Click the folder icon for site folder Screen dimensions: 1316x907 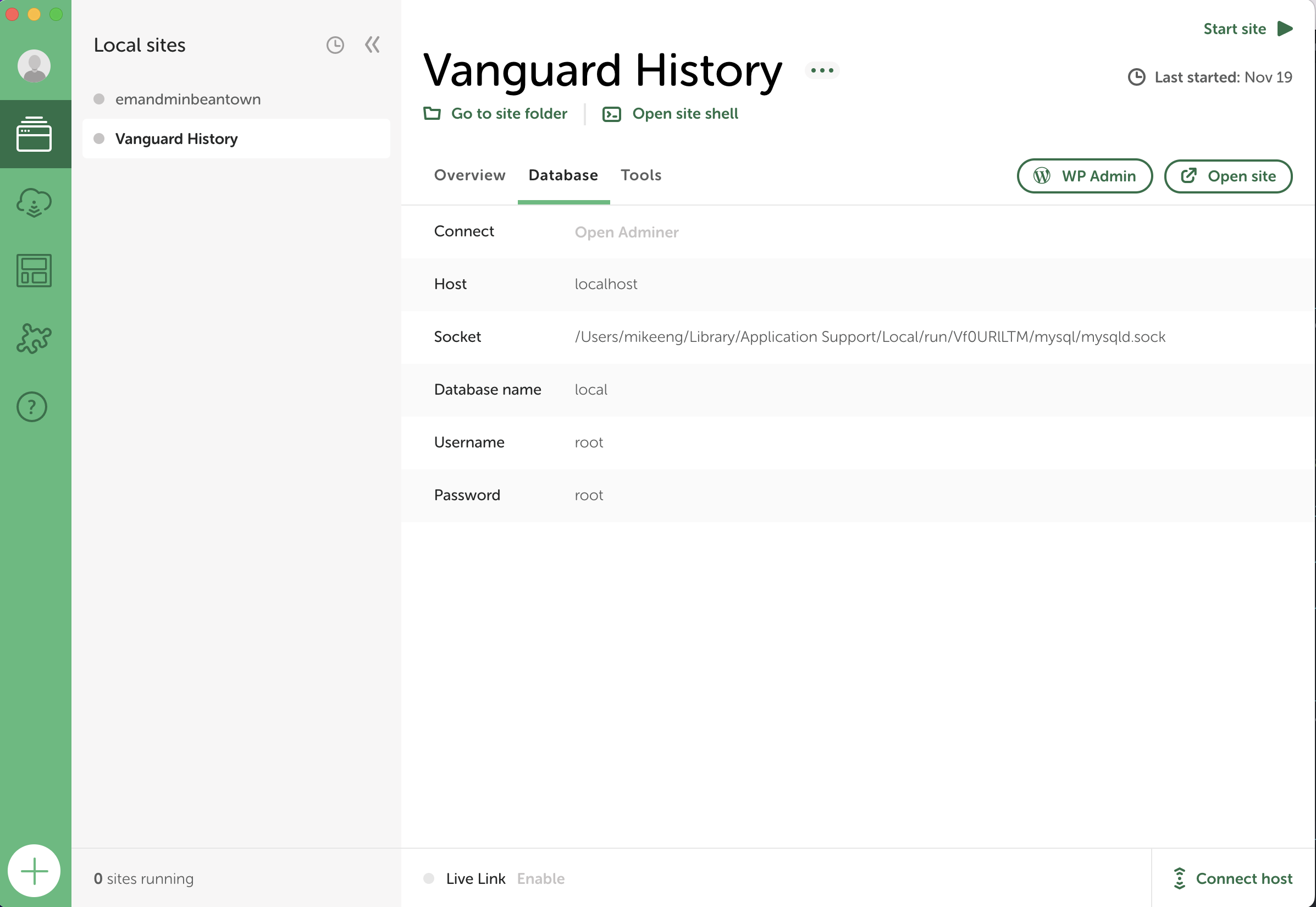click(x=432, y=114)
